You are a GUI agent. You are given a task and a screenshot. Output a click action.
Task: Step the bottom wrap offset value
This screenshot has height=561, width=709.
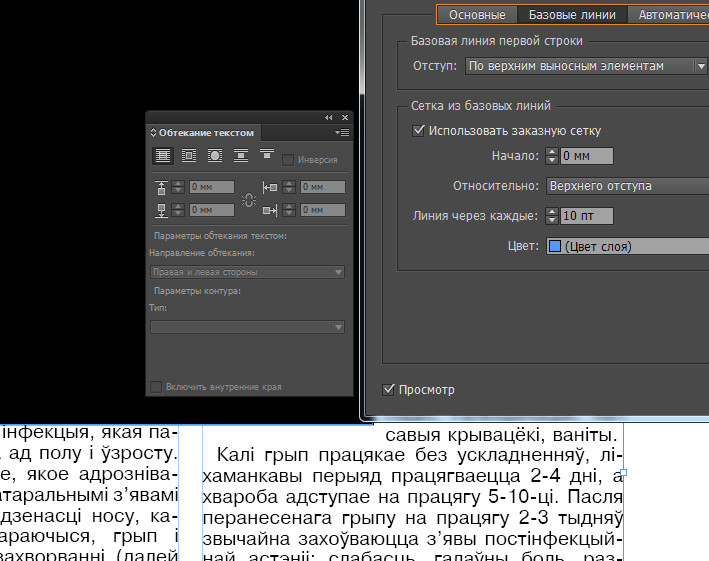[179, 210]
